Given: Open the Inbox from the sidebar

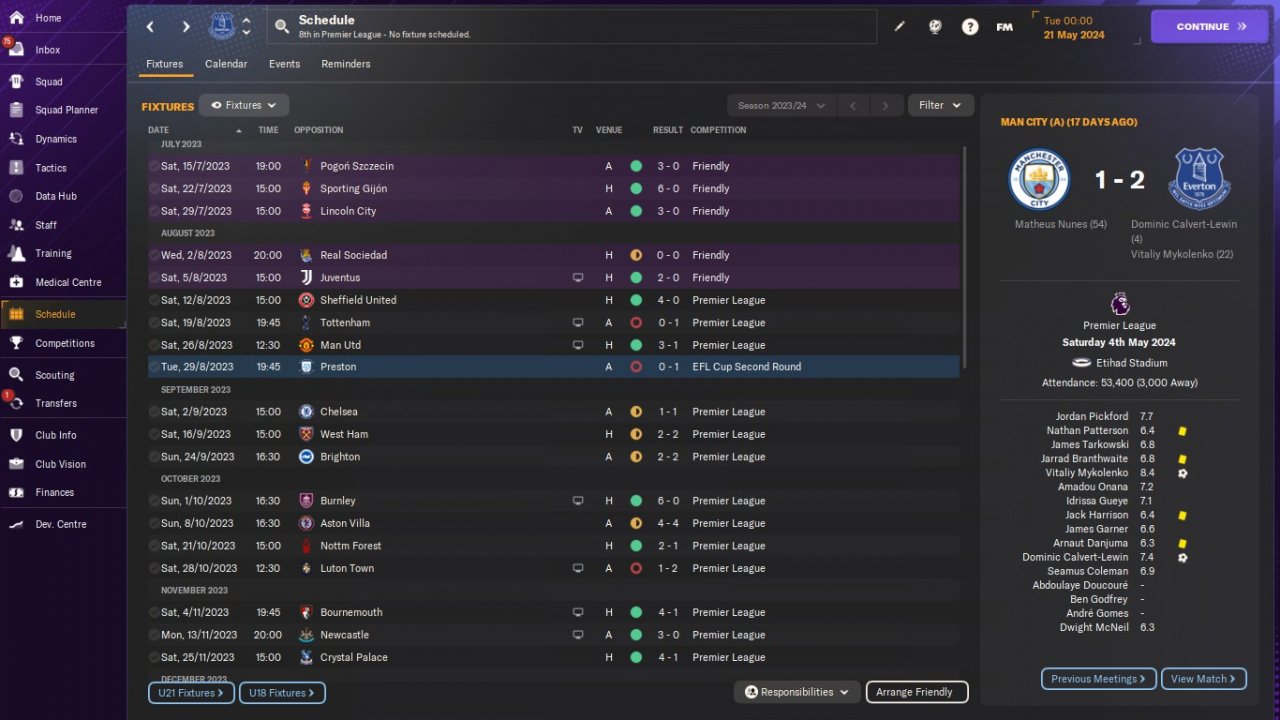Looking at the screenshot, I should pyautogui.click(x=47, y=50).
